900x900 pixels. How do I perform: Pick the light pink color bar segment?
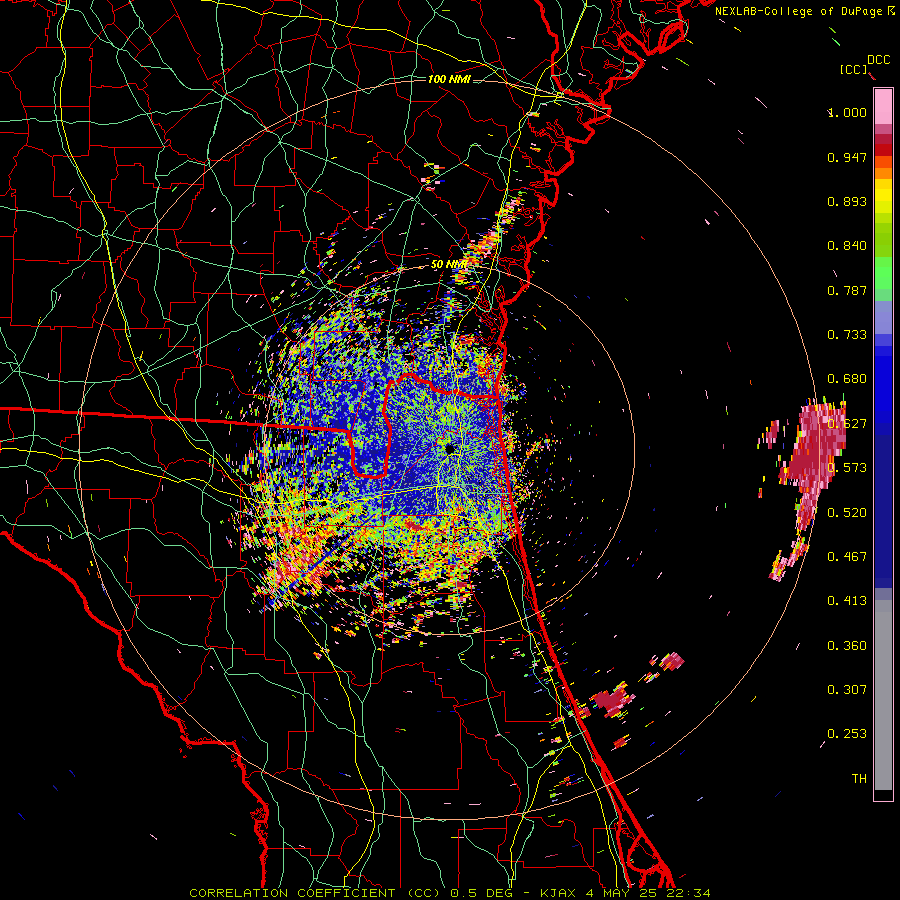click(x=883, y=107)
